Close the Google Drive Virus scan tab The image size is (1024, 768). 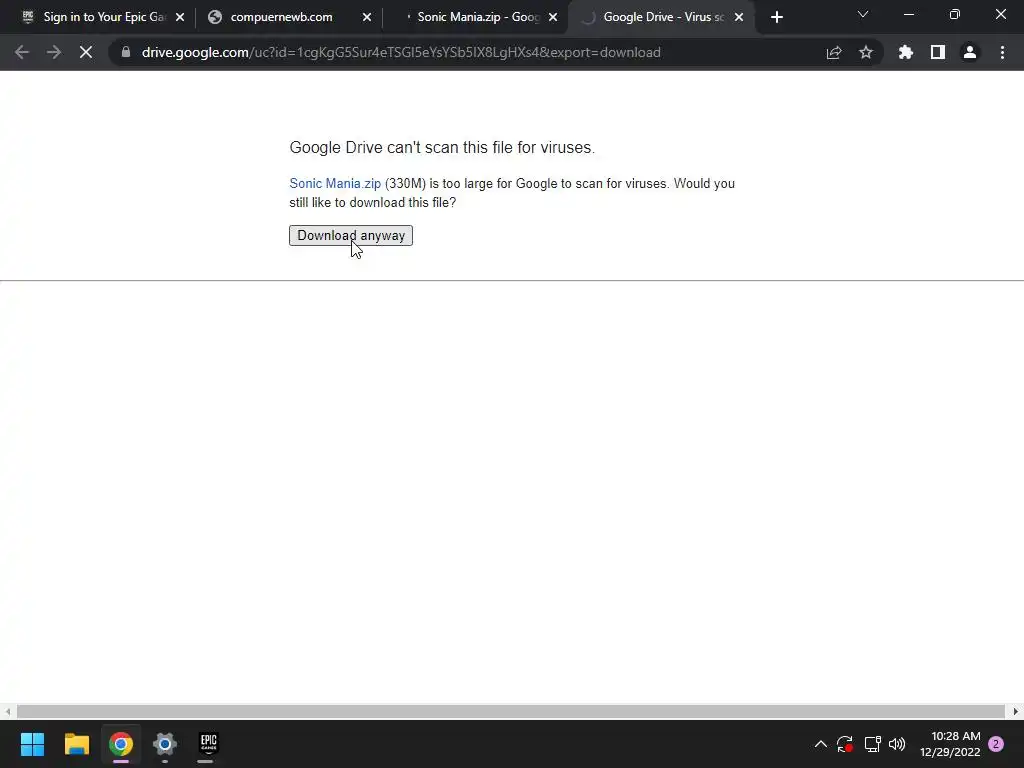(739, 17)
